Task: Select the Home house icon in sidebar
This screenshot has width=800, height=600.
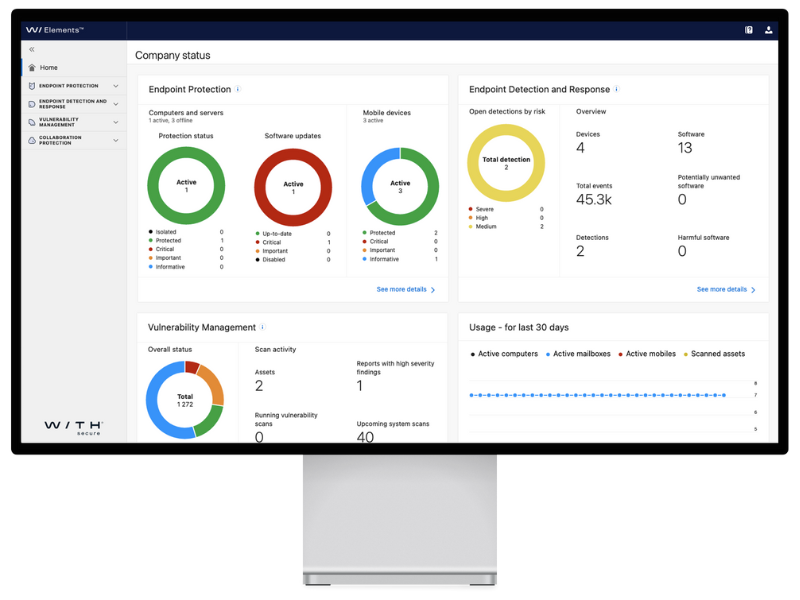Action: [32, 67]
